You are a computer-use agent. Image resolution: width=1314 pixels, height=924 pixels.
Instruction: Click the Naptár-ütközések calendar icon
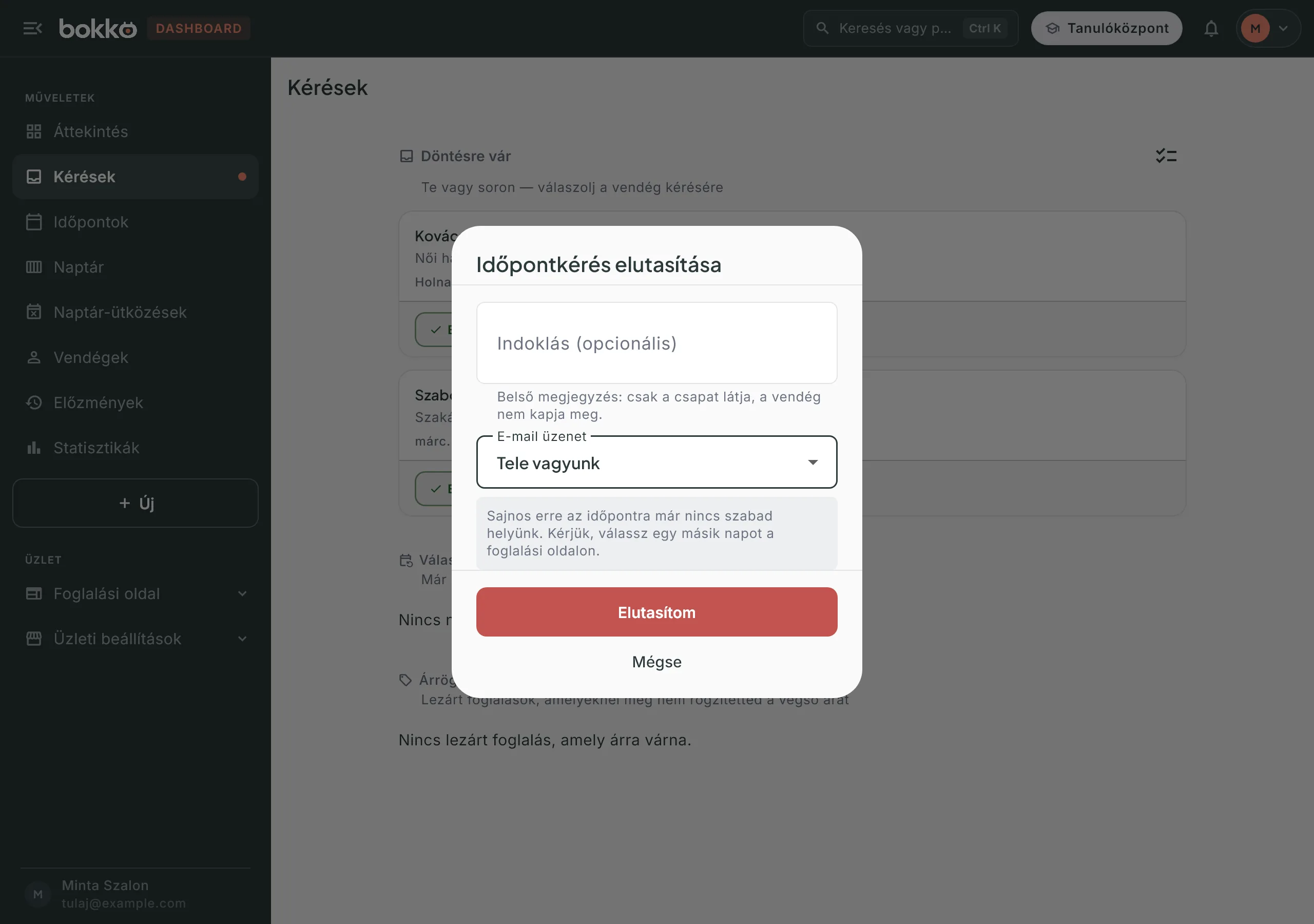coord(34,312)
